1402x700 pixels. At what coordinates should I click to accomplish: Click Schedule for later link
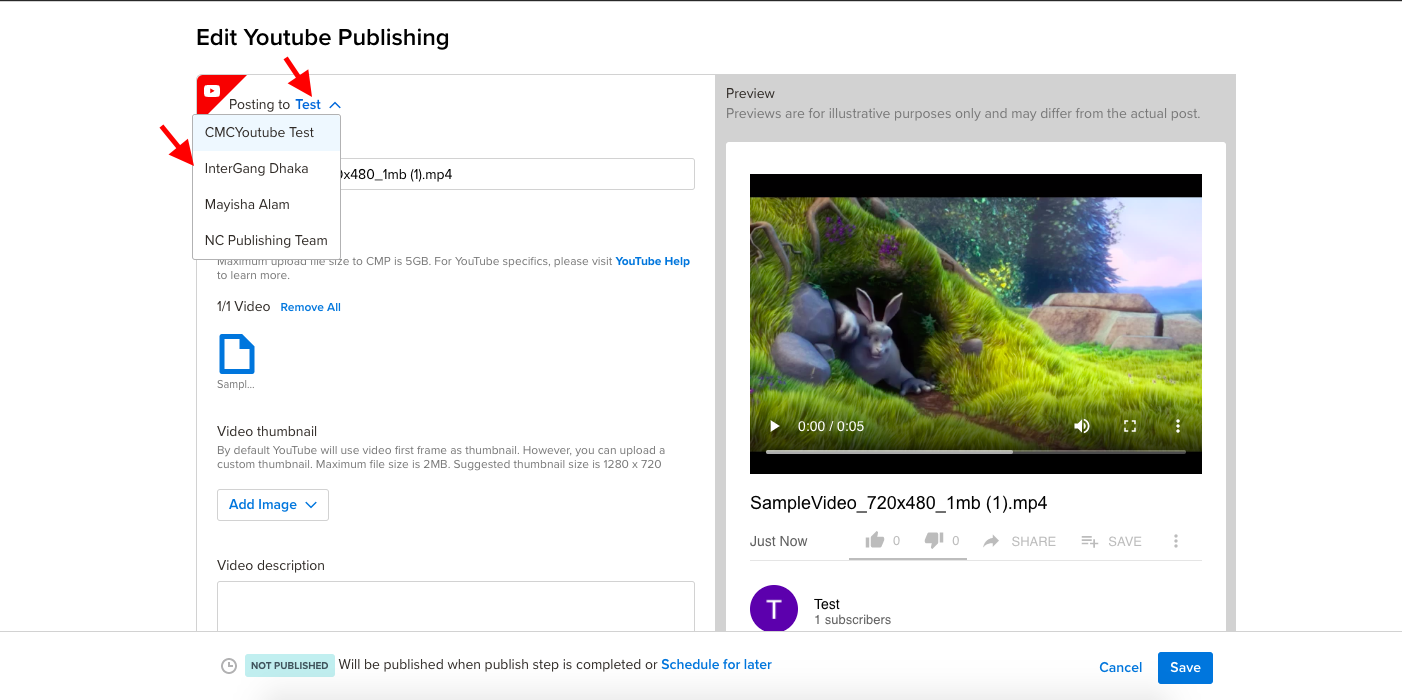(716, 664)
